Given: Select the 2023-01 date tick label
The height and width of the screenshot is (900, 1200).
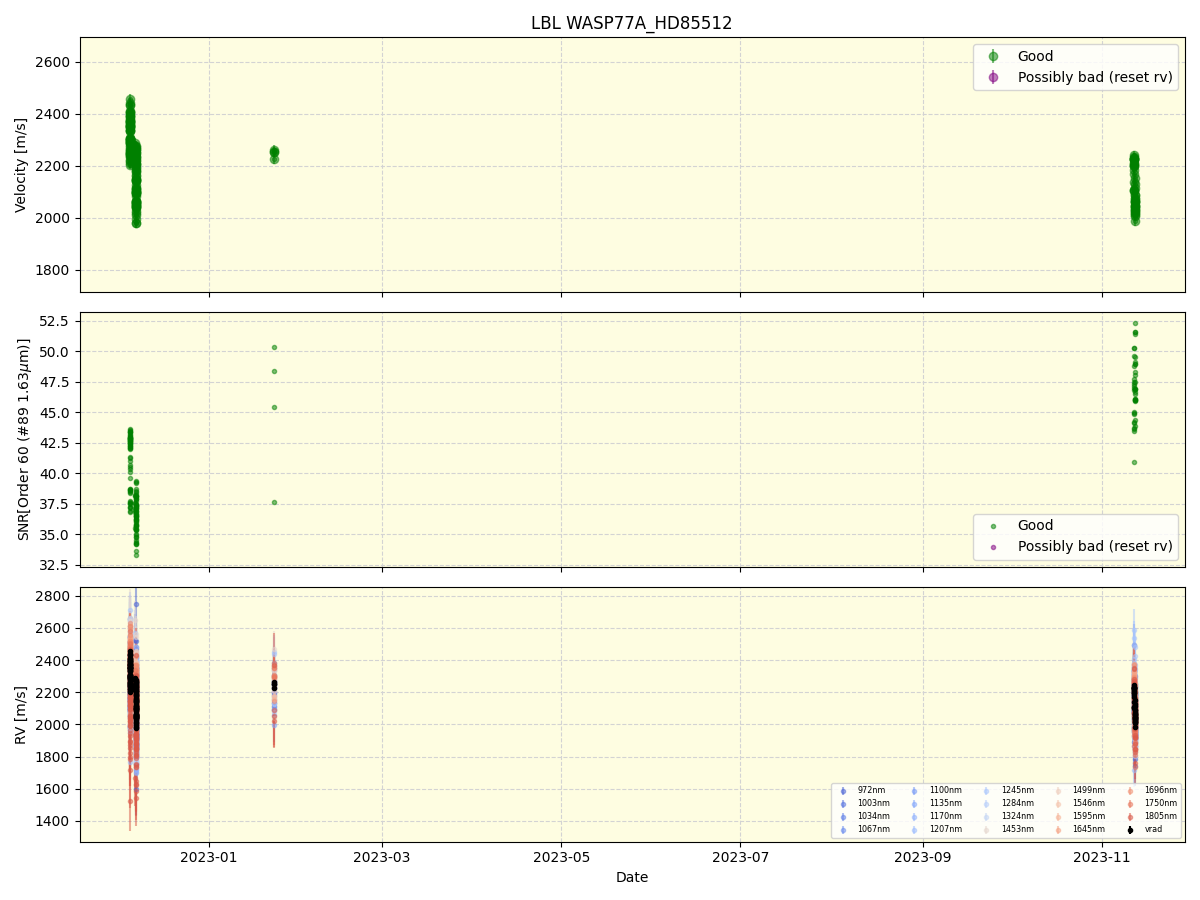Looking at the screenshot, I should pyautogui.click(x=209, y=857).
